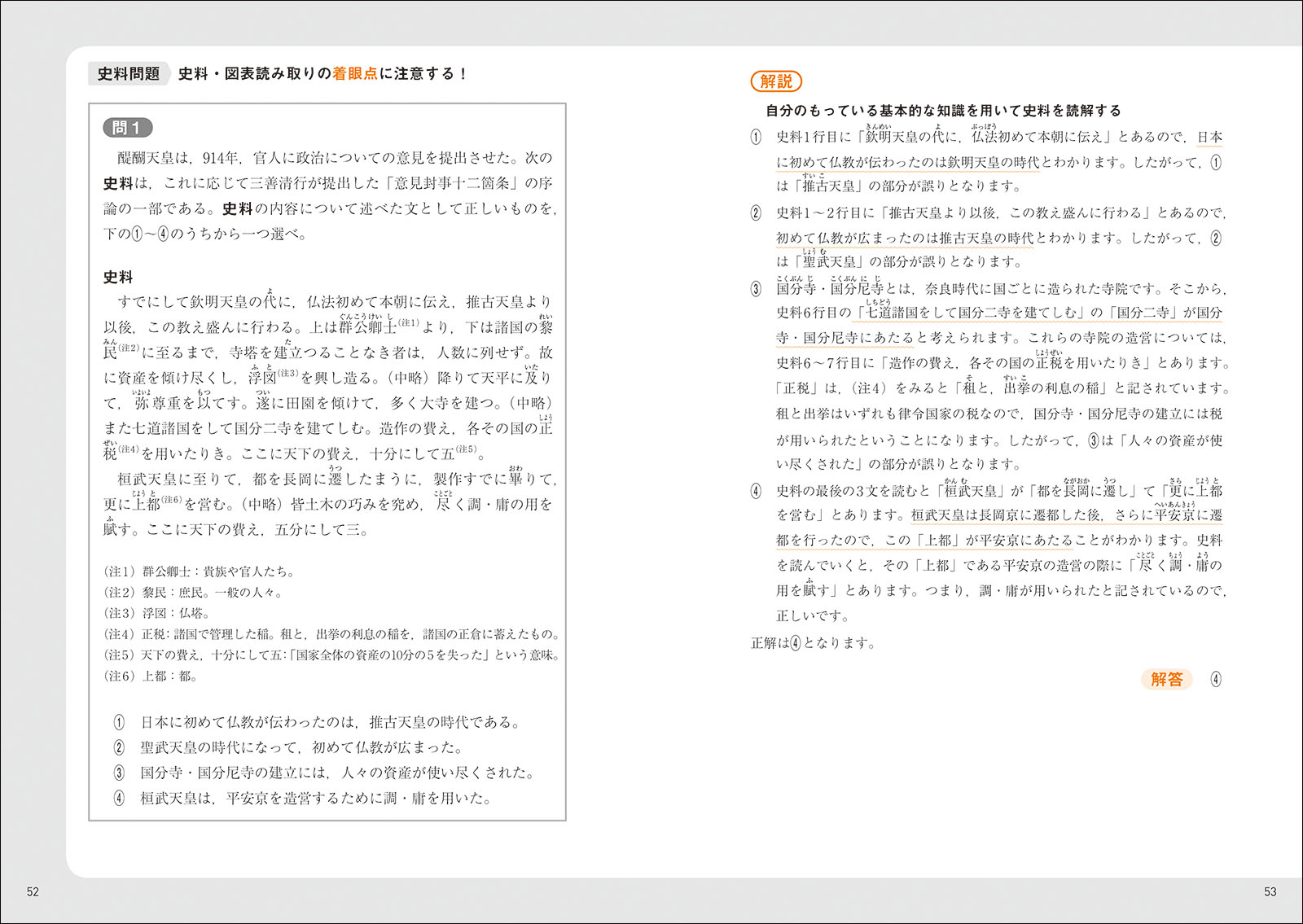Image resolution: width=1303 pixels, height=924 pixels.
Task: Click footnote (注2) 黎民:庶民
Action: tap(194, 593)
